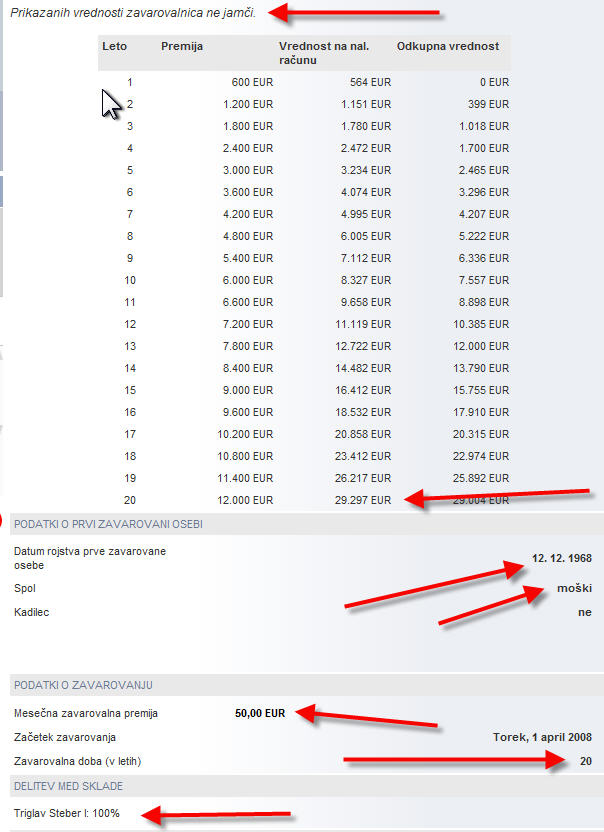Click the 29.297 EUR final account value
This screenshot has width=604, height=832.
pos(363,501)
